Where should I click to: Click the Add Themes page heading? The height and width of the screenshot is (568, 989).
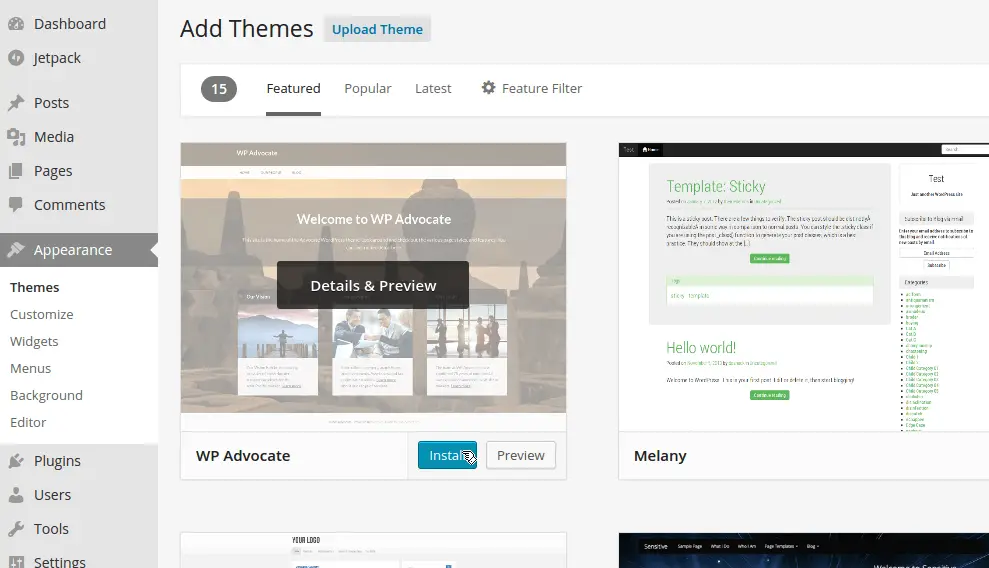247,29
